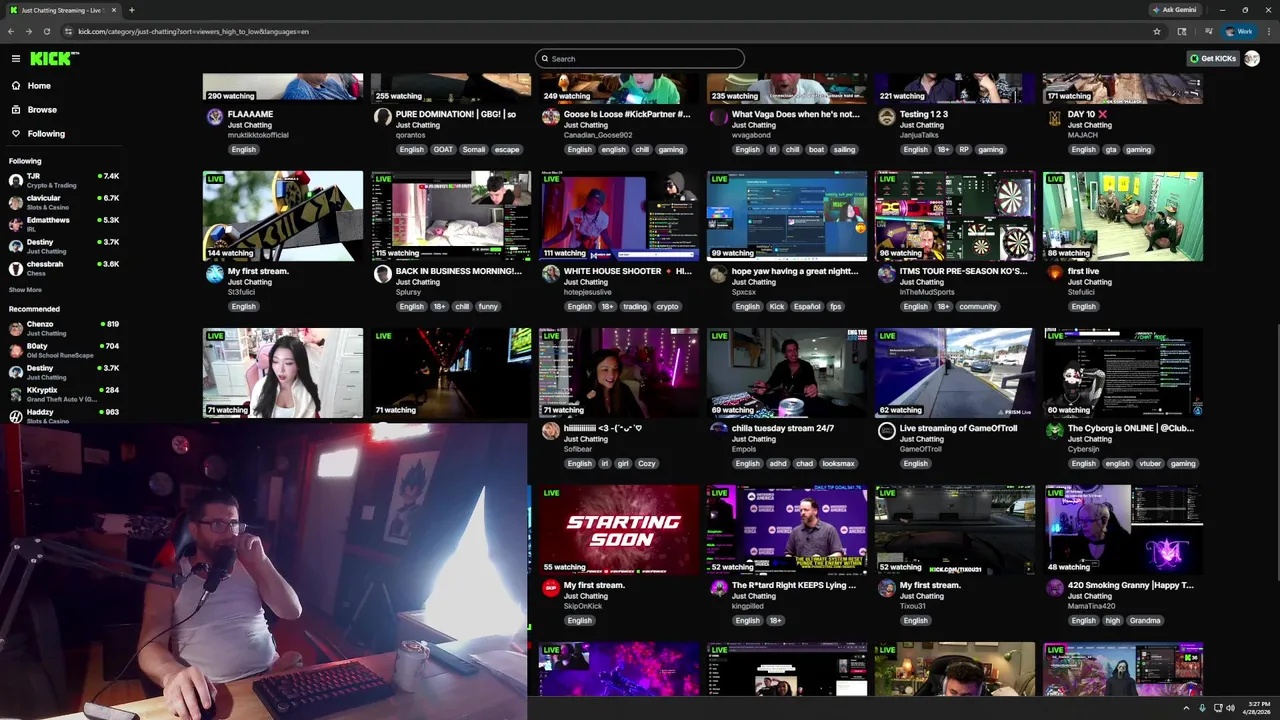Screen dimensions: 1280x720
Task: Click the Sofibear channel avatar
Action: tap(550, 431)
